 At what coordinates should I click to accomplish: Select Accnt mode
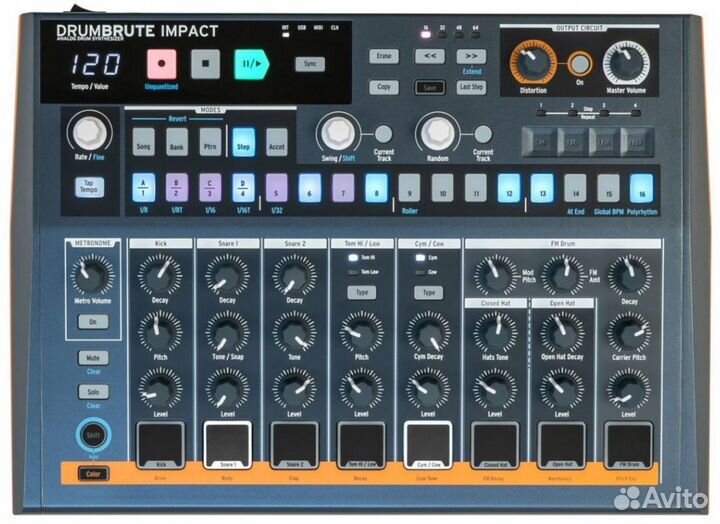[x=277, y=142]
